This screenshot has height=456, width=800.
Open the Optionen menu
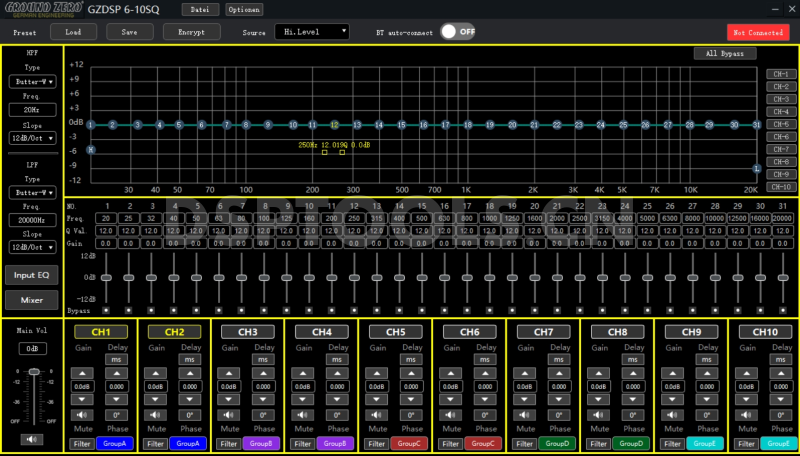(x=243, y=9)
